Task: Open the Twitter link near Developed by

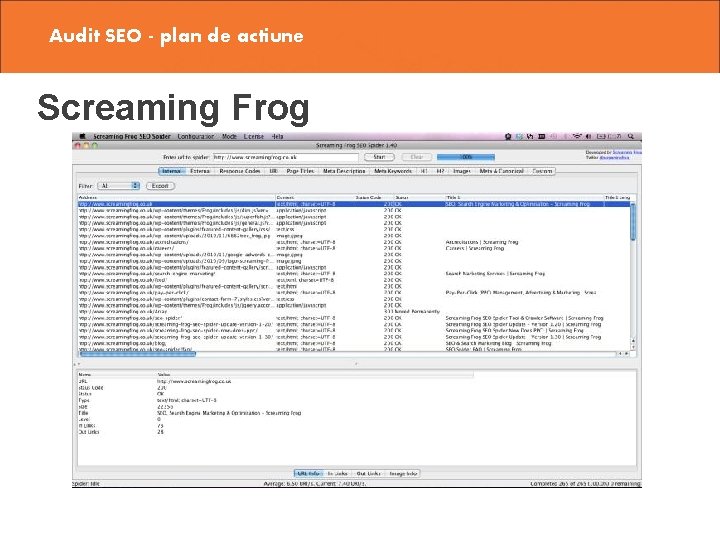Action: [x=614, y=158]
